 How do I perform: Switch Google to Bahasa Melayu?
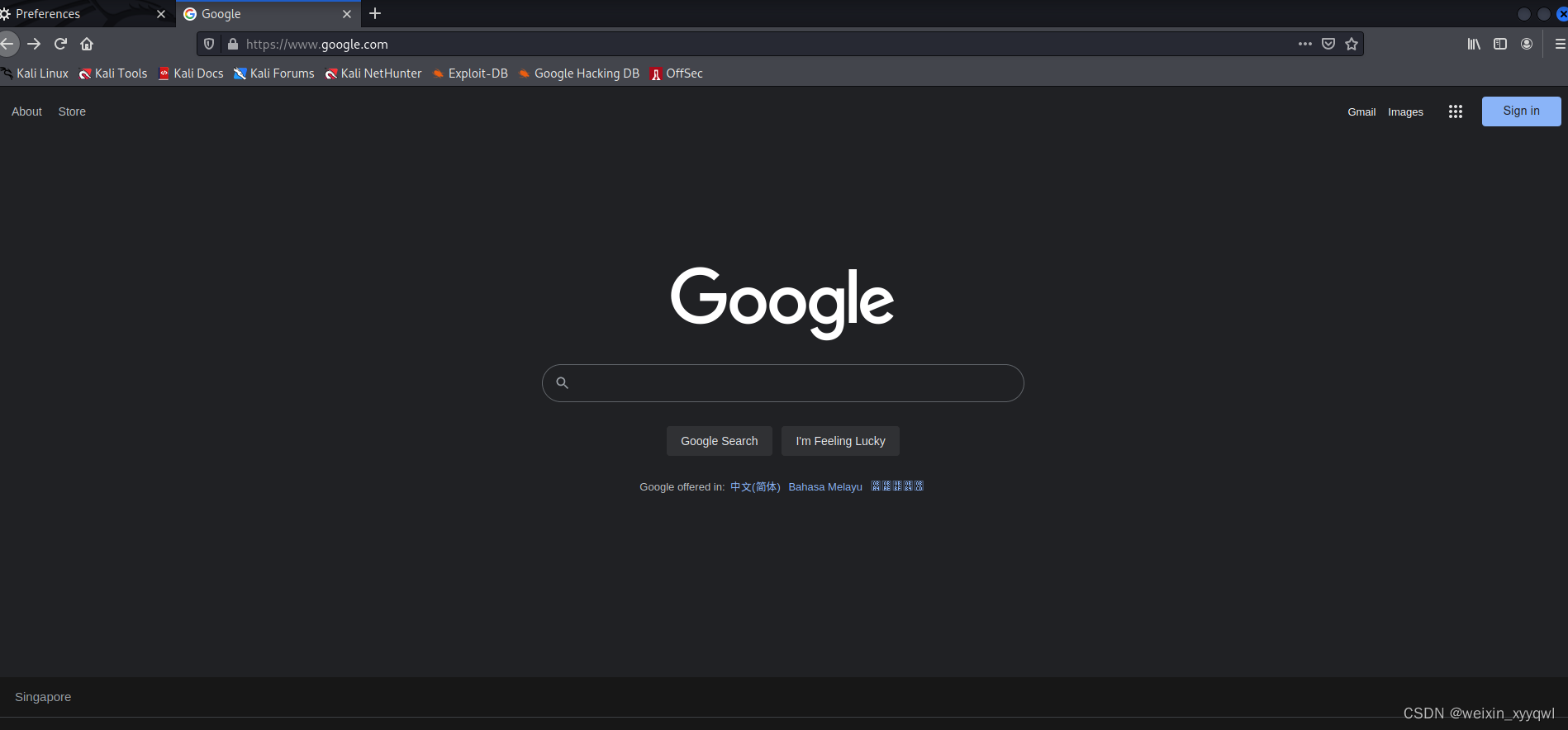(x=825, y=487)
